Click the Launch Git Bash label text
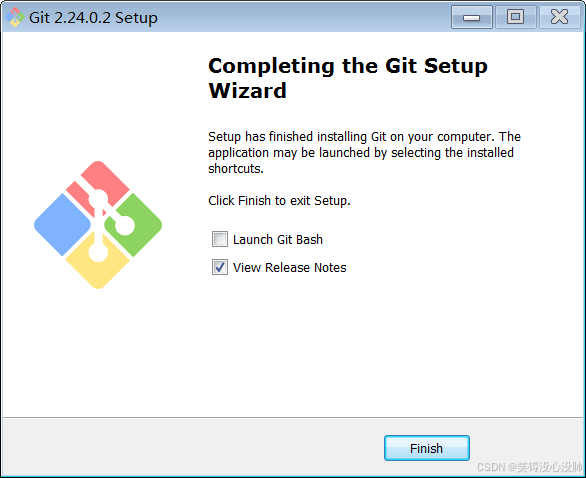Screen dimensions: 586x478 (278, 240)
